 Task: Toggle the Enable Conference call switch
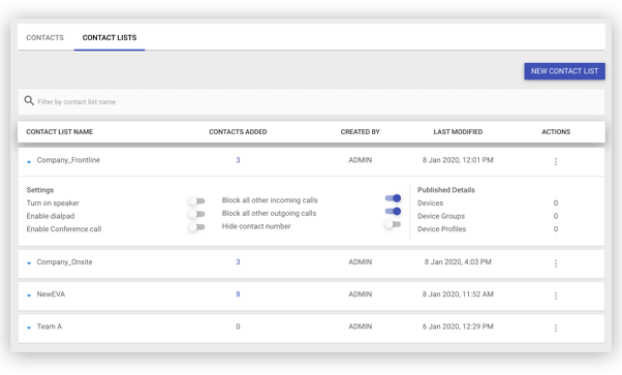pyautogui.click(x=197, y=227)
